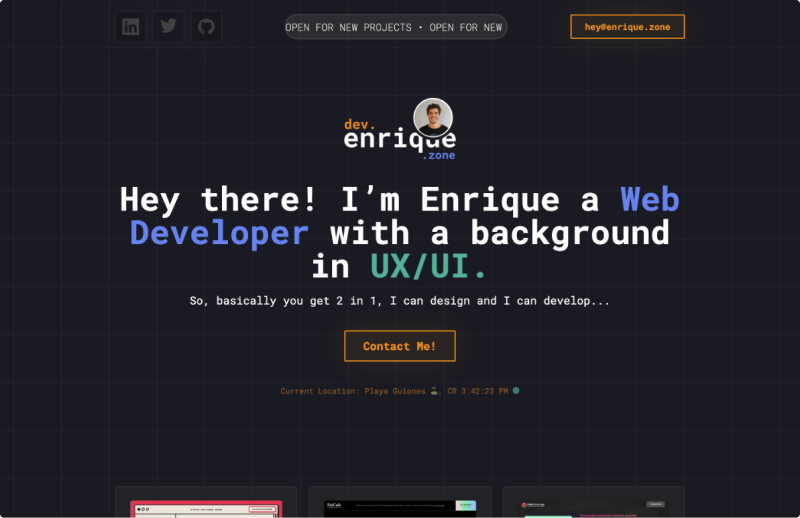Open the red-bordered project thumbnail

[205, 507]
